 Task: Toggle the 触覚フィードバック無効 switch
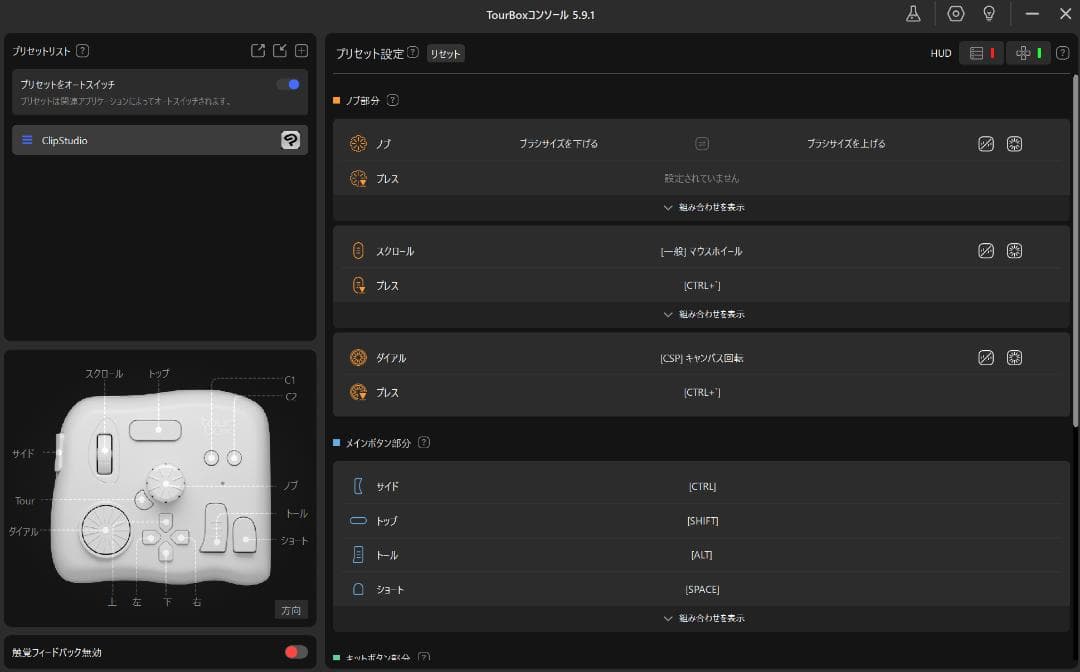tap(296, 652)
